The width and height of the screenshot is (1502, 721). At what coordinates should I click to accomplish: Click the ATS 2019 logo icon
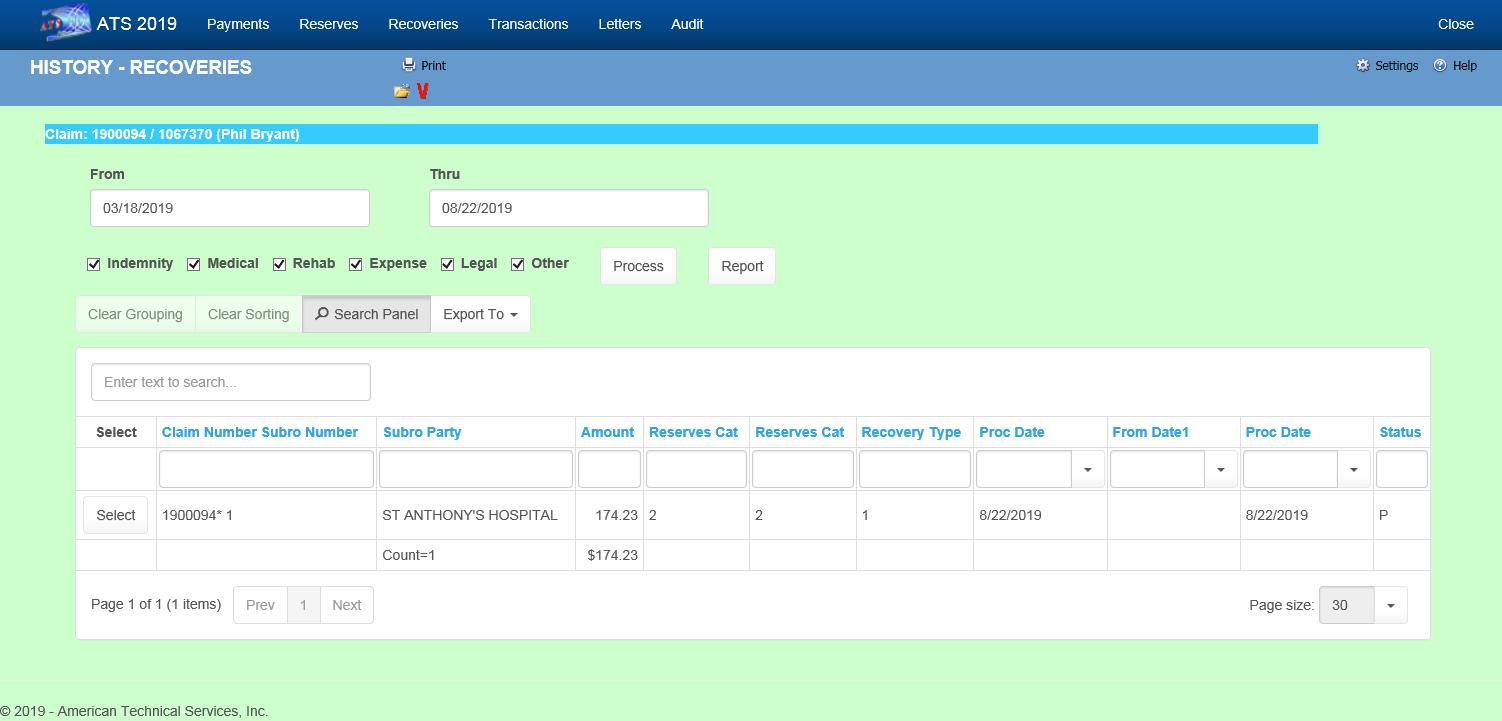coord(65,24)
